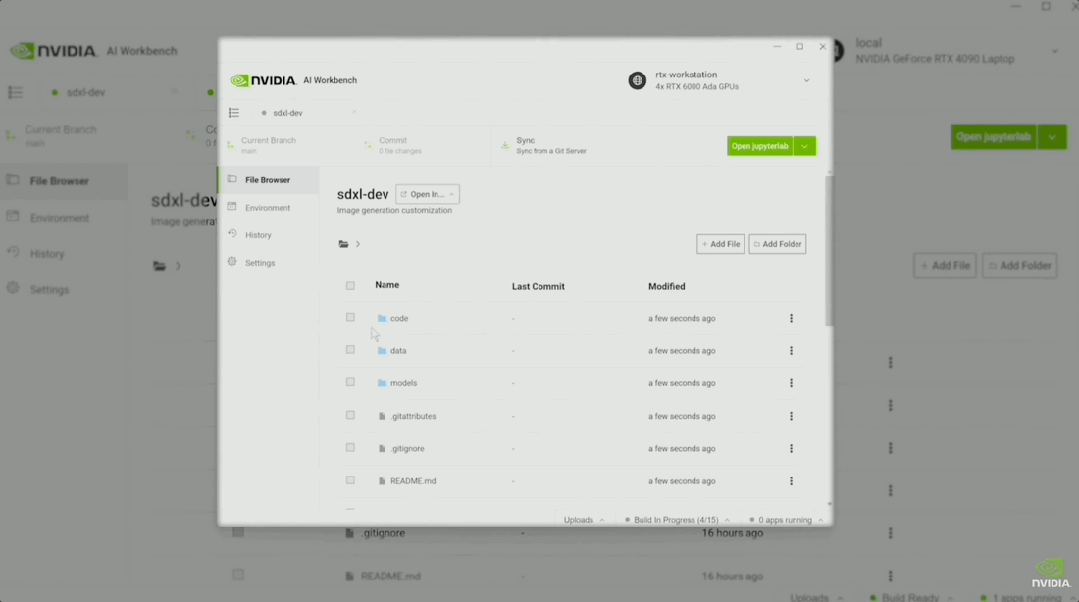The height and width of the screenshot is (602, 1079).
Task: Click the NVIDIA logo in the front window
Action: coord(263,80)
